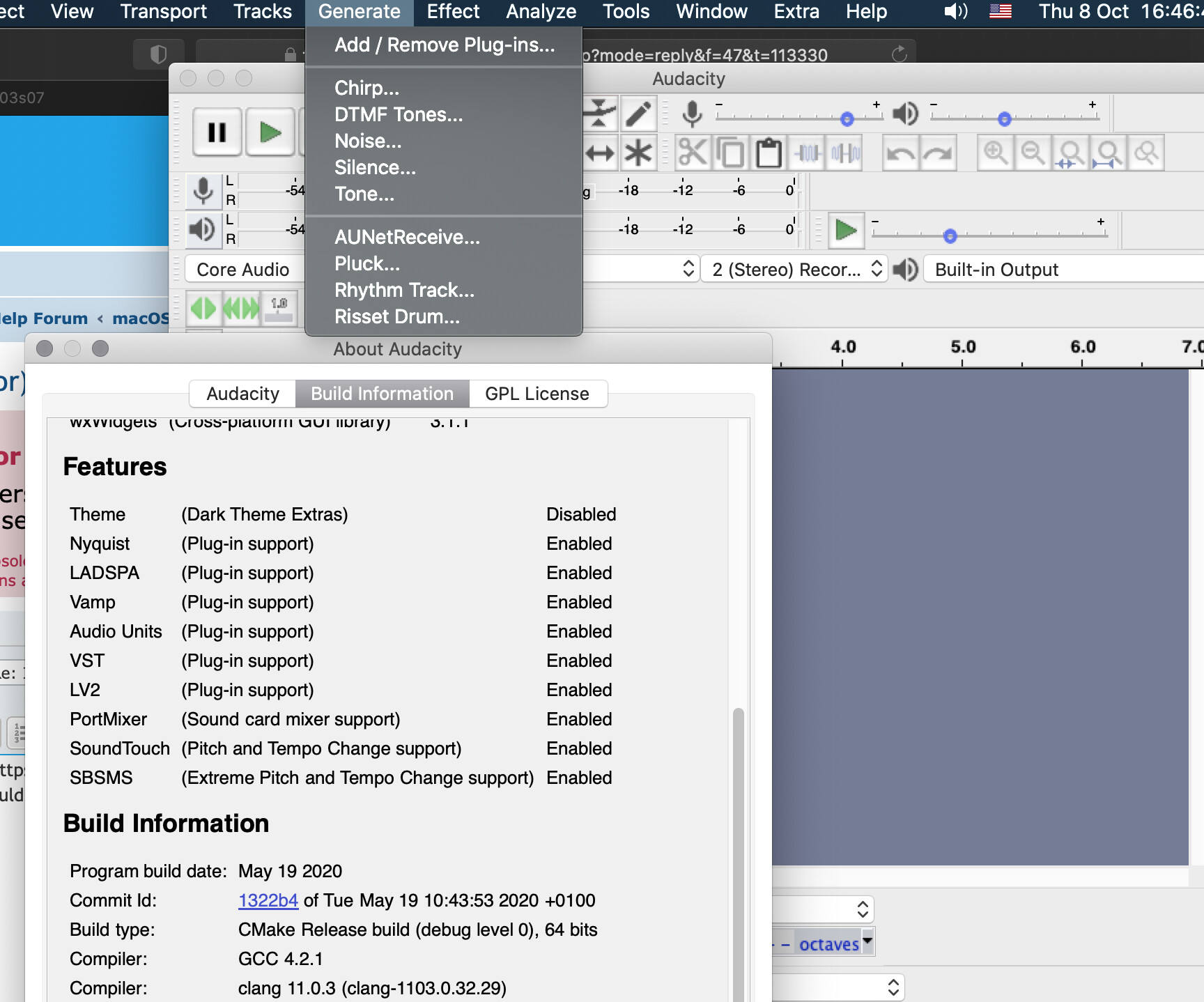Click the macOS volume icon in menu bar
This screenshot has width=1204, height=1002.
956,12
